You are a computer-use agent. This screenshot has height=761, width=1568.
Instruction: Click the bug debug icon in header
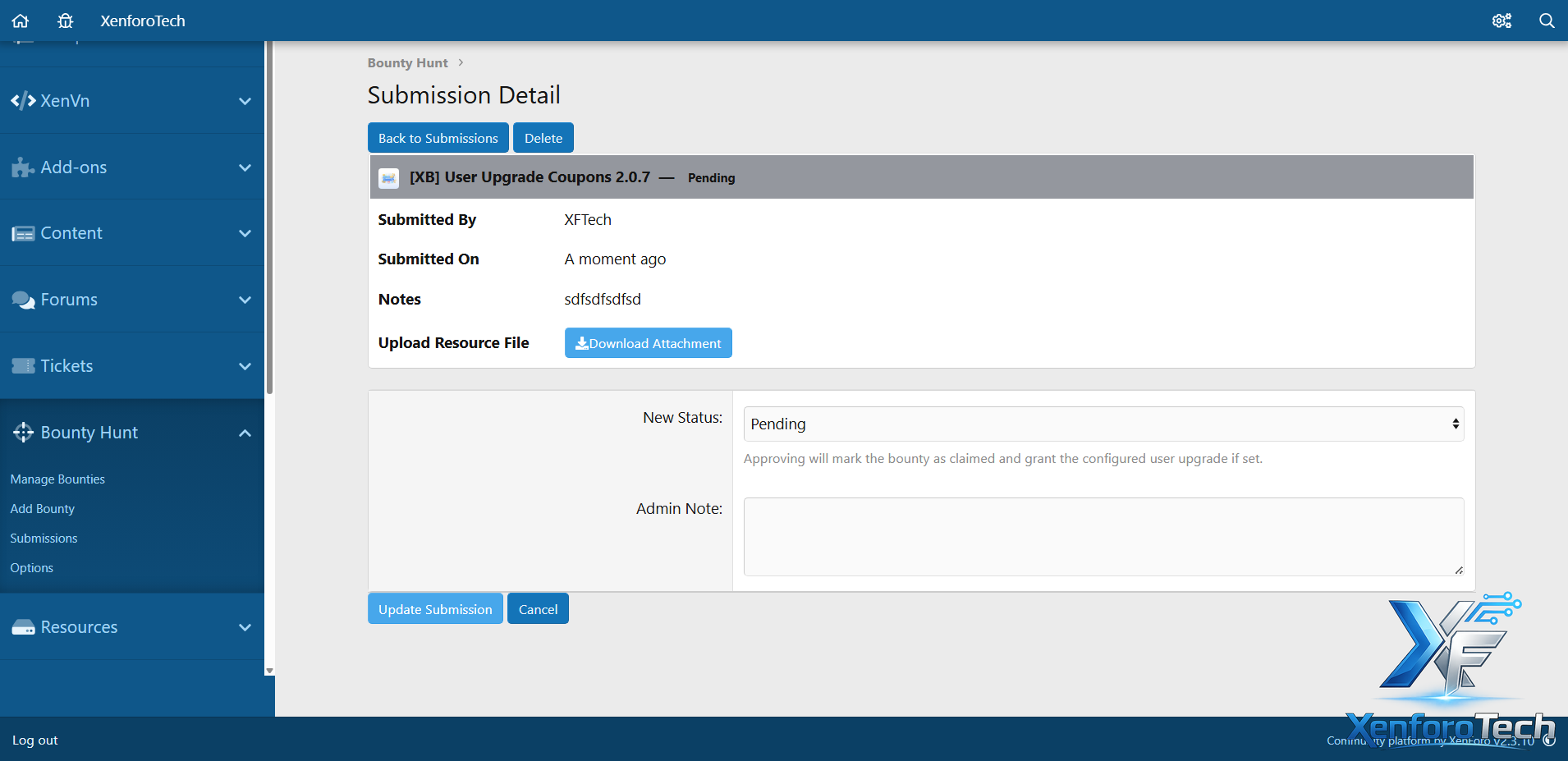click(x=66, y=21)
